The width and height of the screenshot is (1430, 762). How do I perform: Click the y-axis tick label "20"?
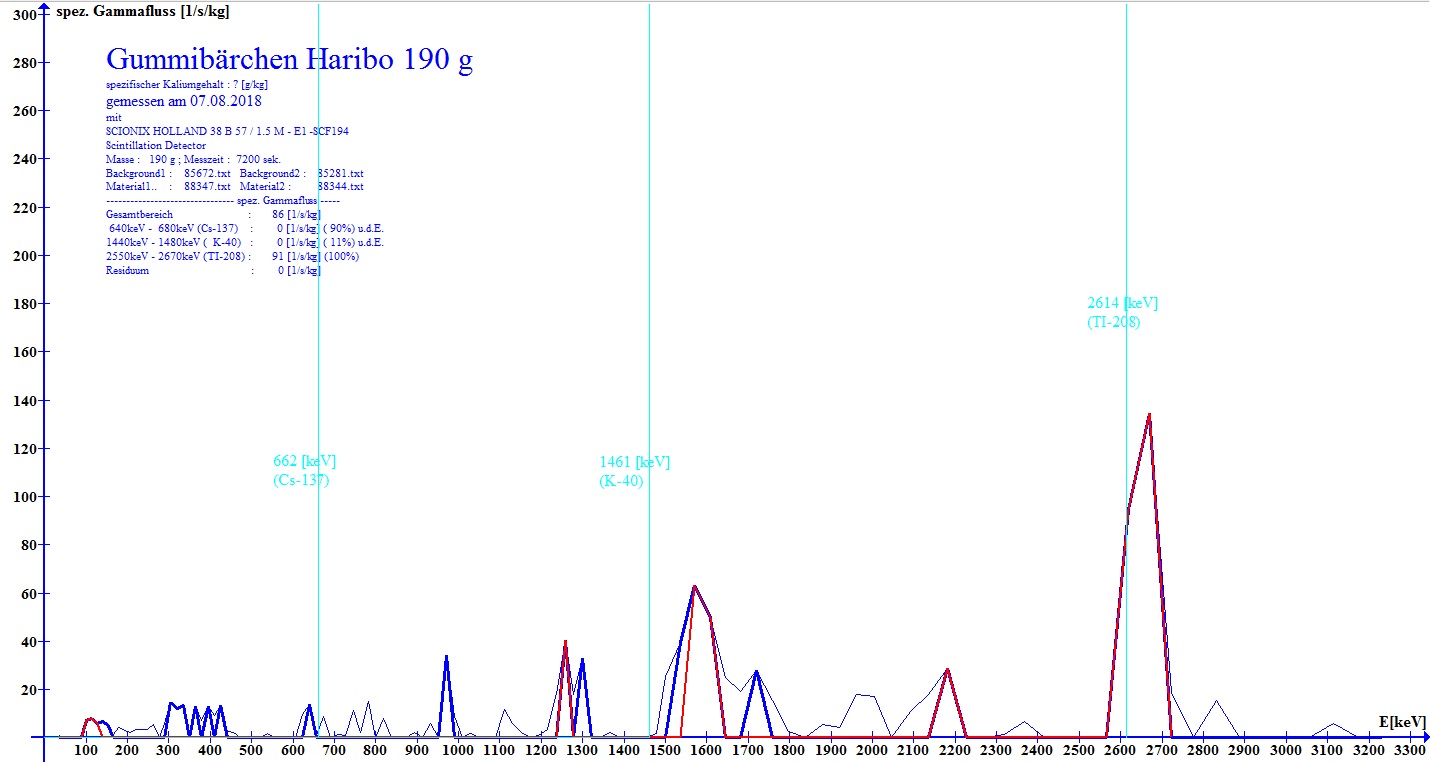click(x=29, y=690)
